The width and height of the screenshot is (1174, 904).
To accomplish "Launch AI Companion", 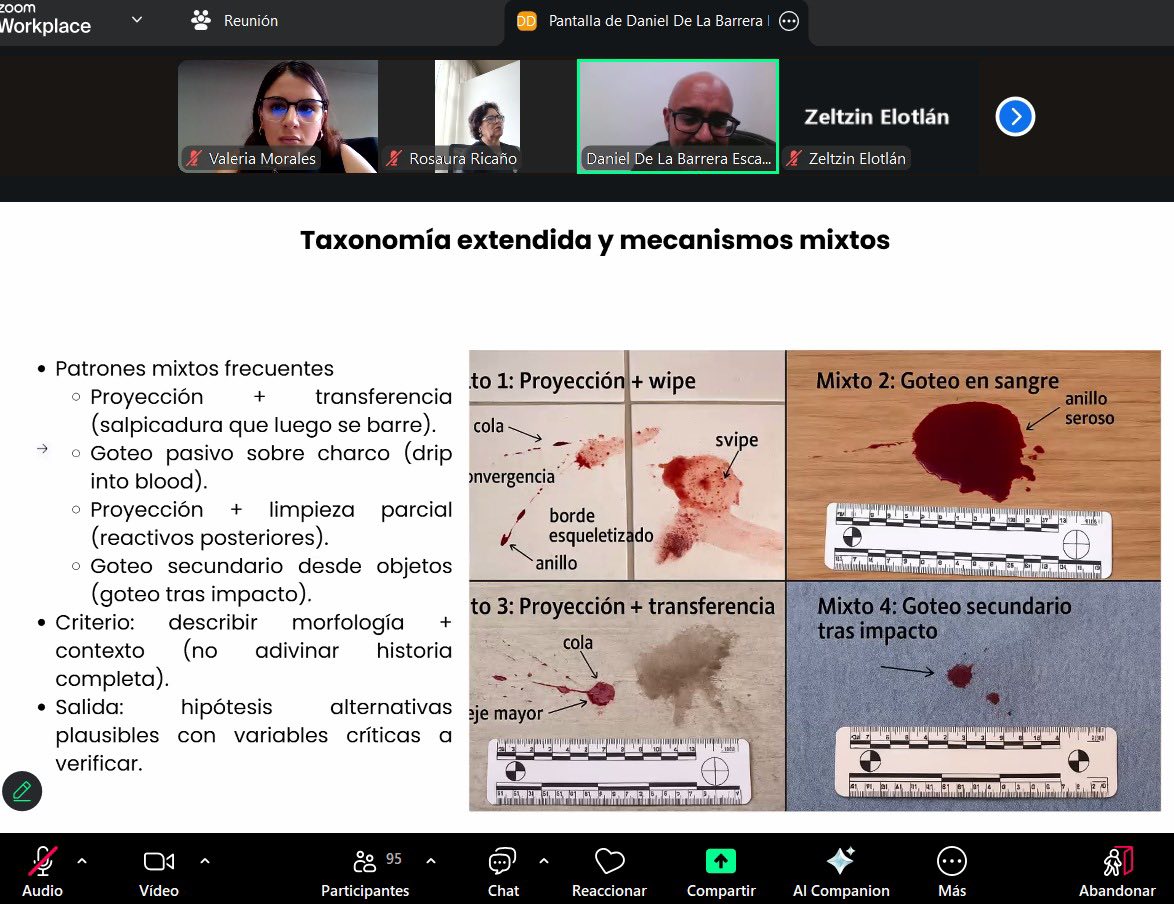I will (x=840, y=870).
